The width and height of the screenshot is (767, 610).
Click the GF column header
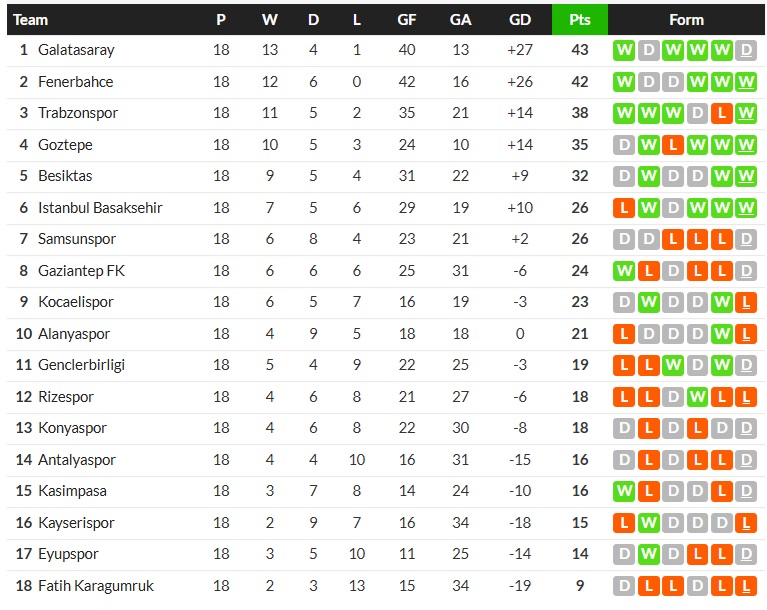407,20
